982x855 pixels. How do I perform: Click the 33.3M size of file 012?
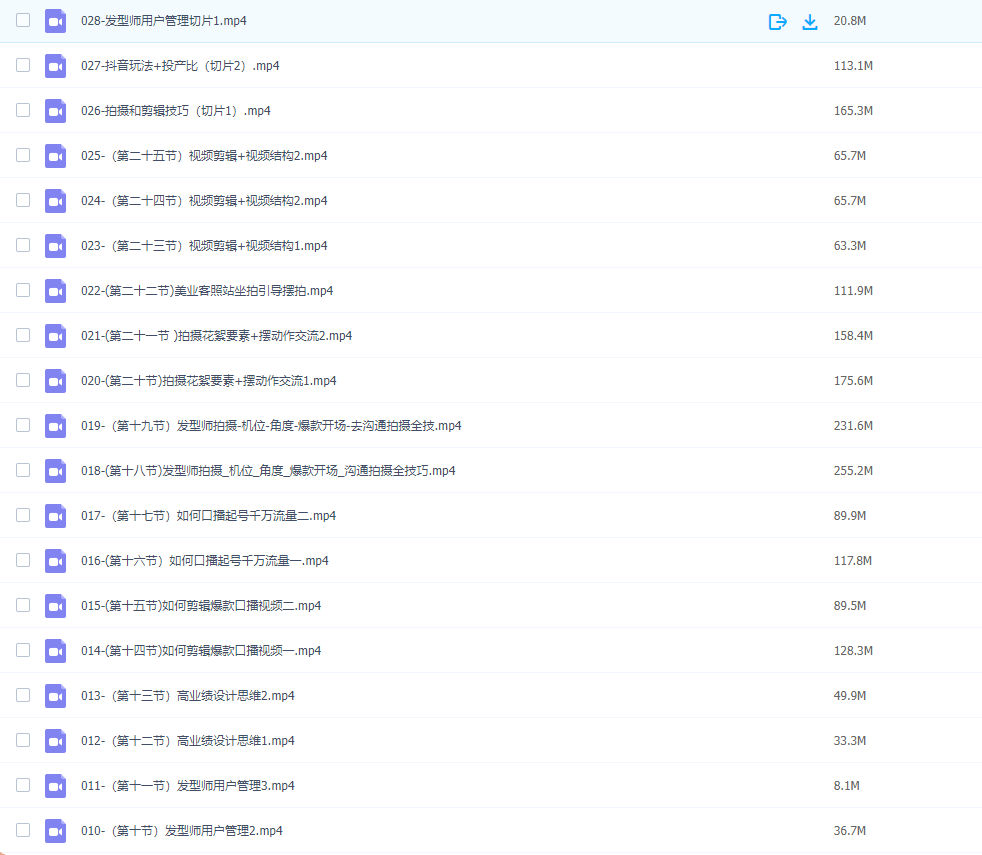[849, 741]
